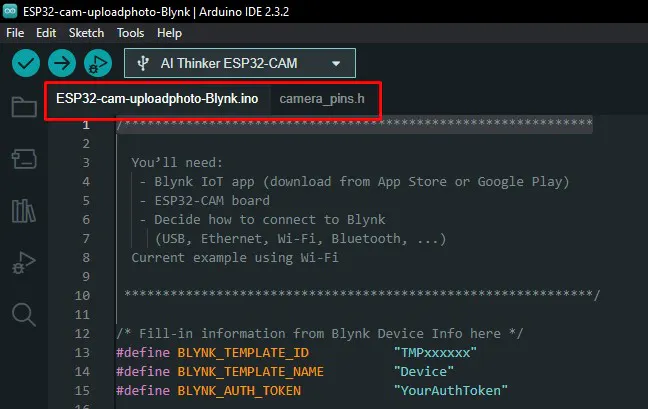Screen dimensions: 648x409
Task: Click the "(USB, Ethernet, Wi-Fi, Bluetooth, ...)" line
Action: pos(300,239)
